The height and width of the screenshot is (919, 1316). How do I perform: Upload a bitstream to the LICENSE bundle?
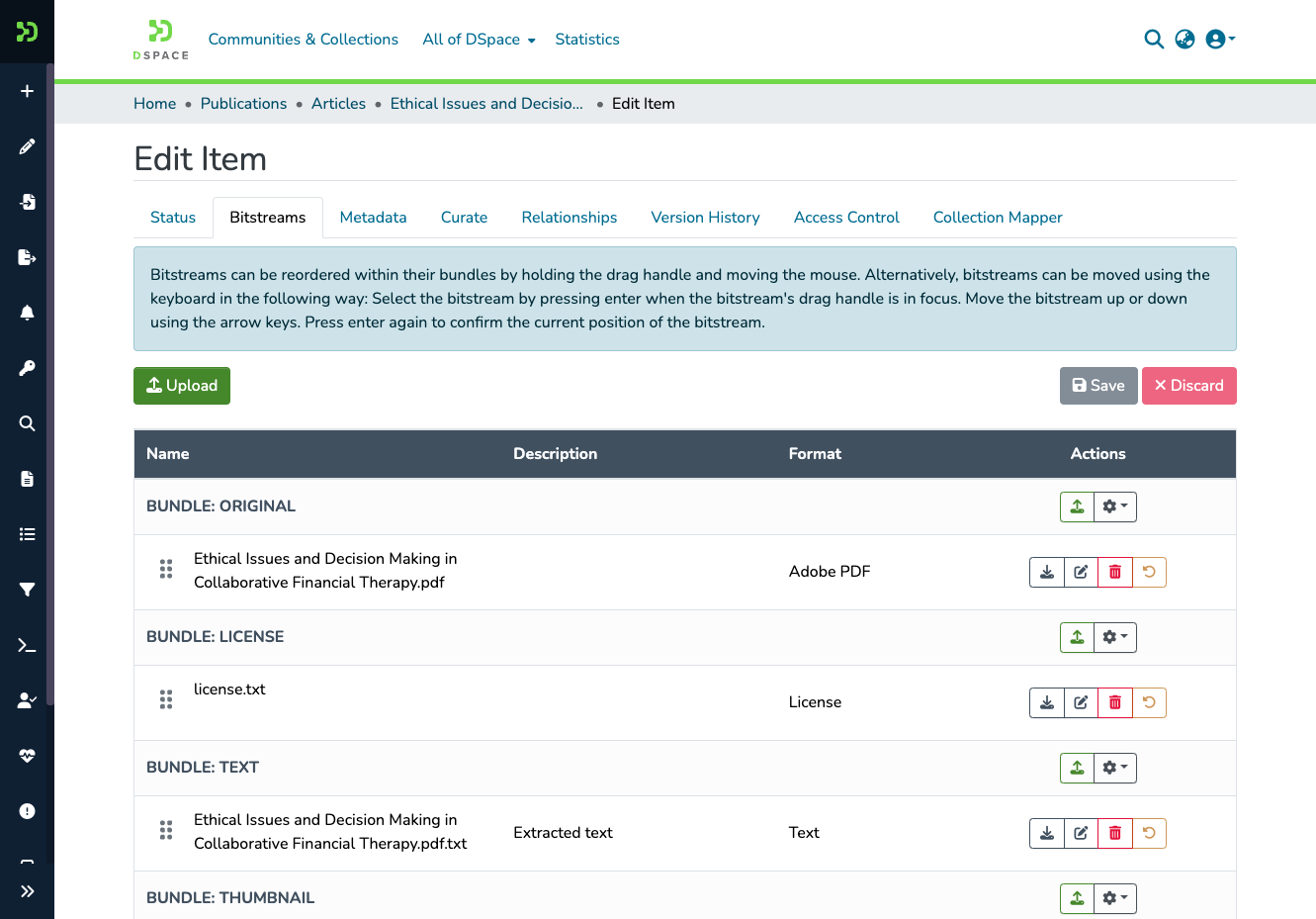[1077, 637]
